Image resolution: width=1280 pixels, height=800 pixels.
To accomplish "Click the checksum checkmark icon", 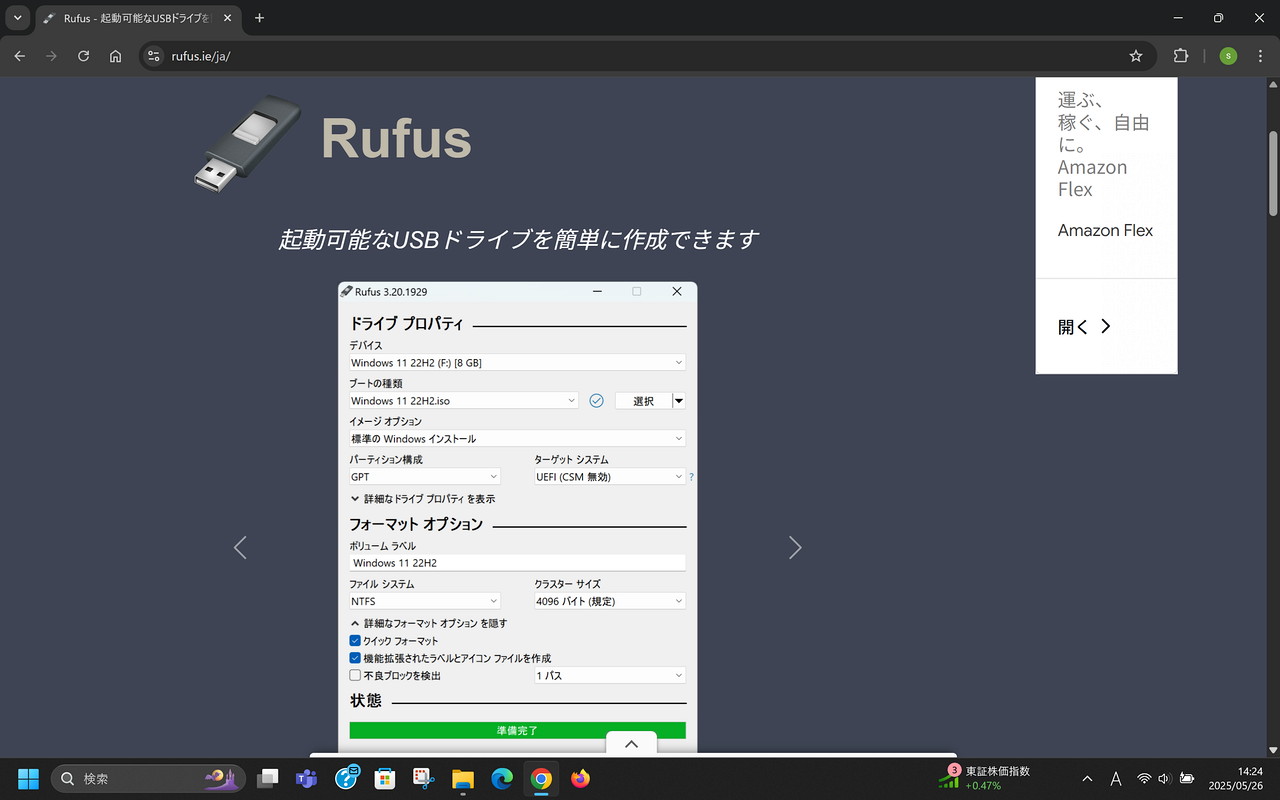I will [x=597, y=401].
